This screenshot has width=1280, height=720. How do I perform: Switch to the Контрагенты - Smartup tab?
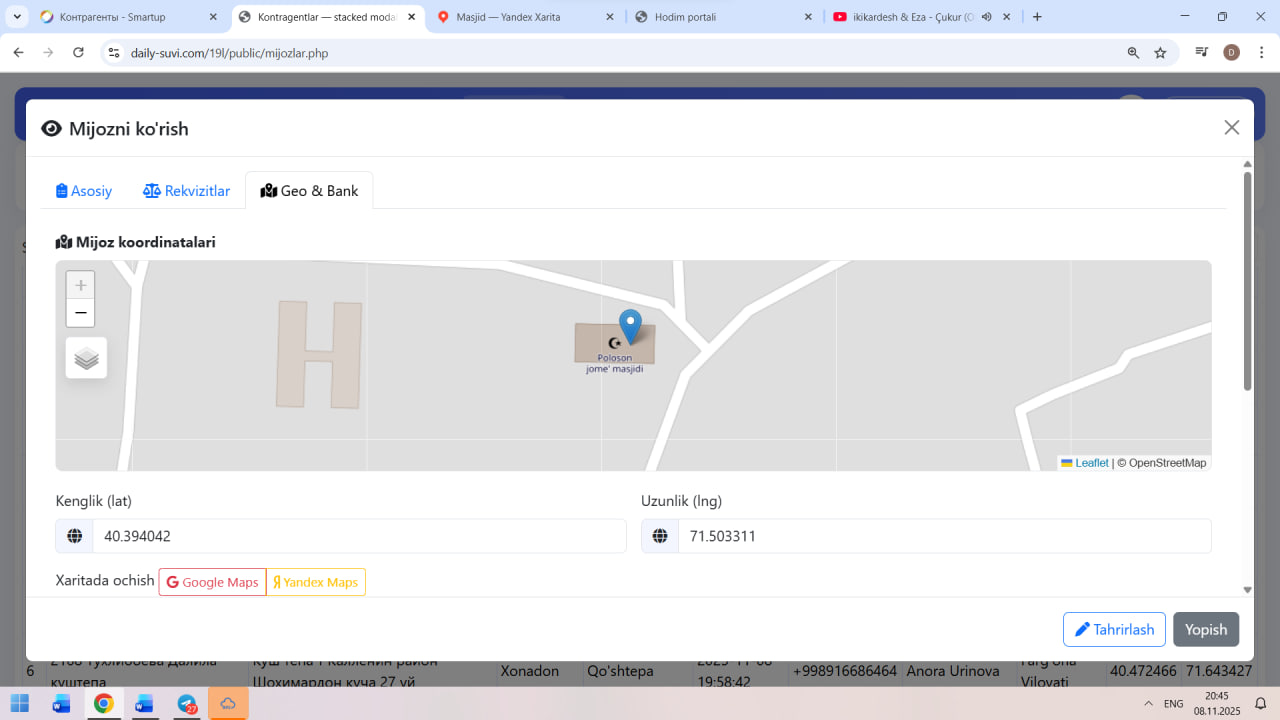[x=129, y=17]
